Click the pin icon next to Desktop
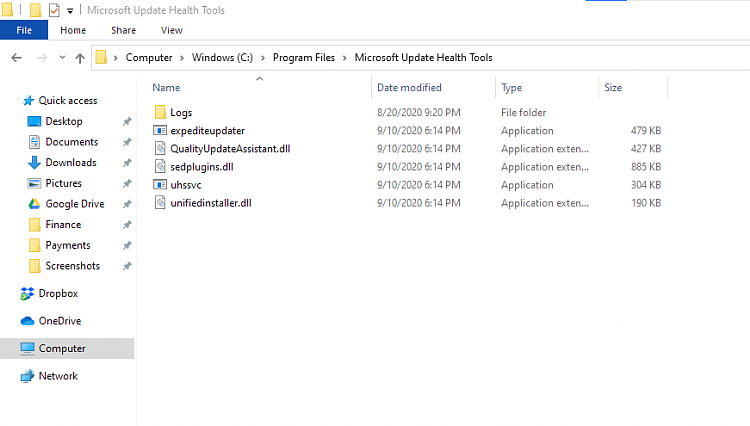 point(127,121)
